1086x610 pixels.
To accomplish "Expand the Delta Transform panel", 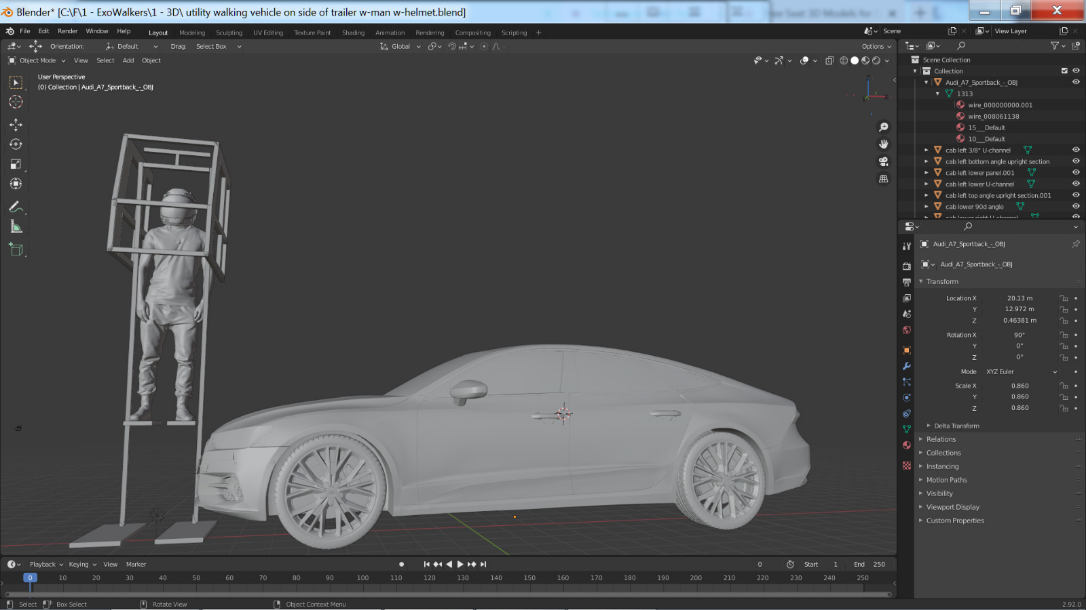I will coord(956,426).
